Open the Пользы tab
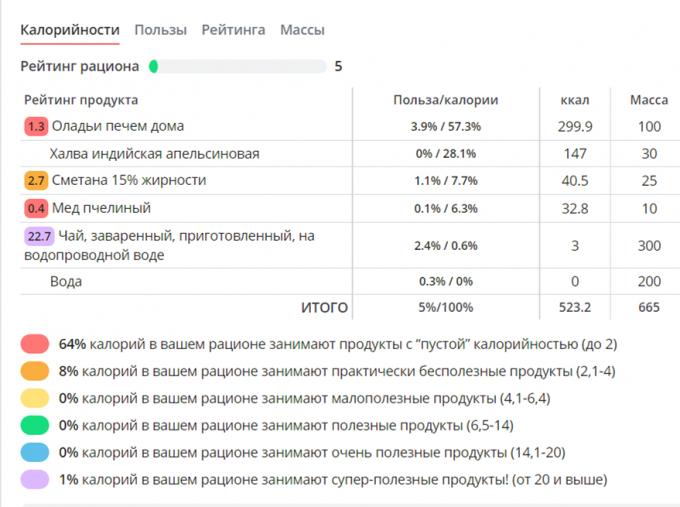This screenshot has width=680, height=507. (160, 30)
